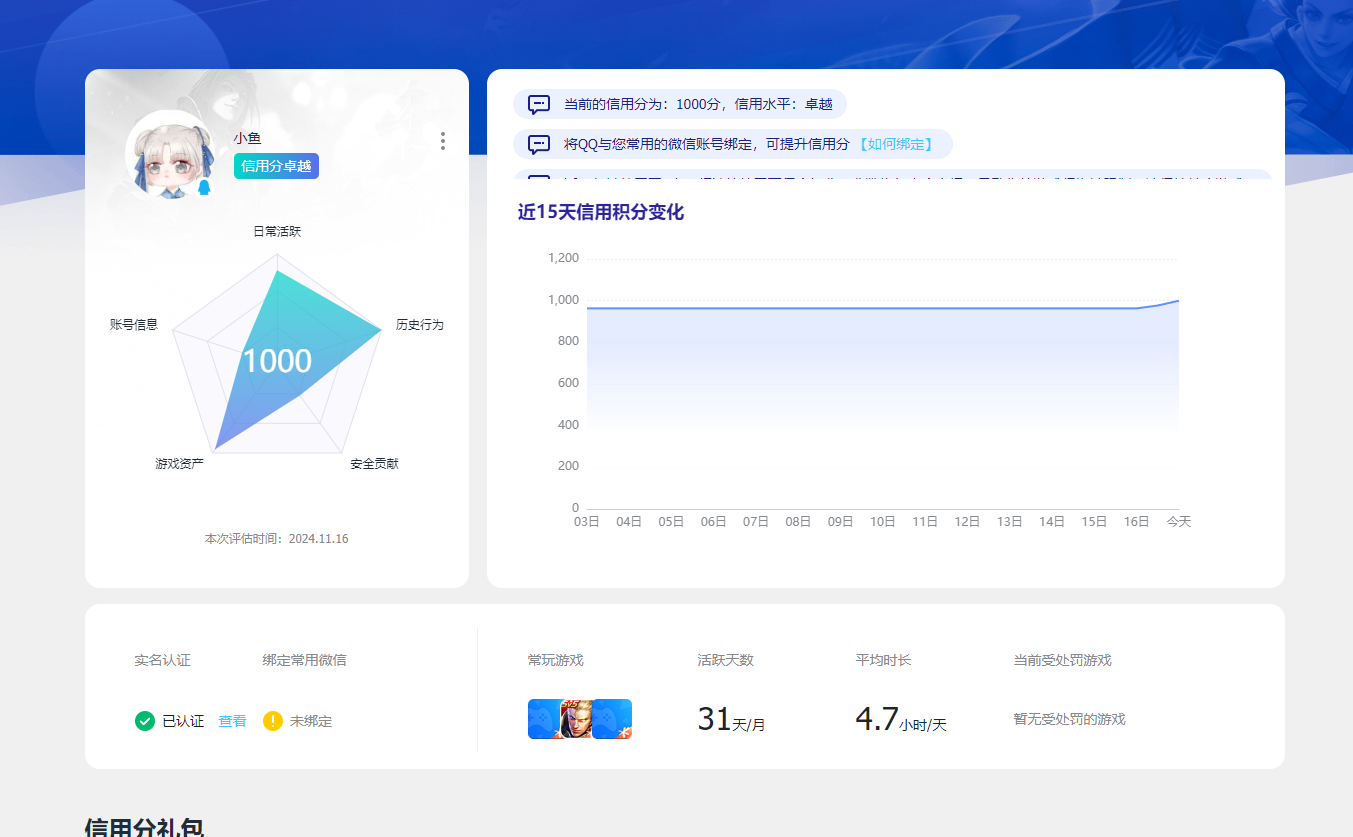
Task: Click the 16日 label on the chart axis
Action: tap(1137, 522)
